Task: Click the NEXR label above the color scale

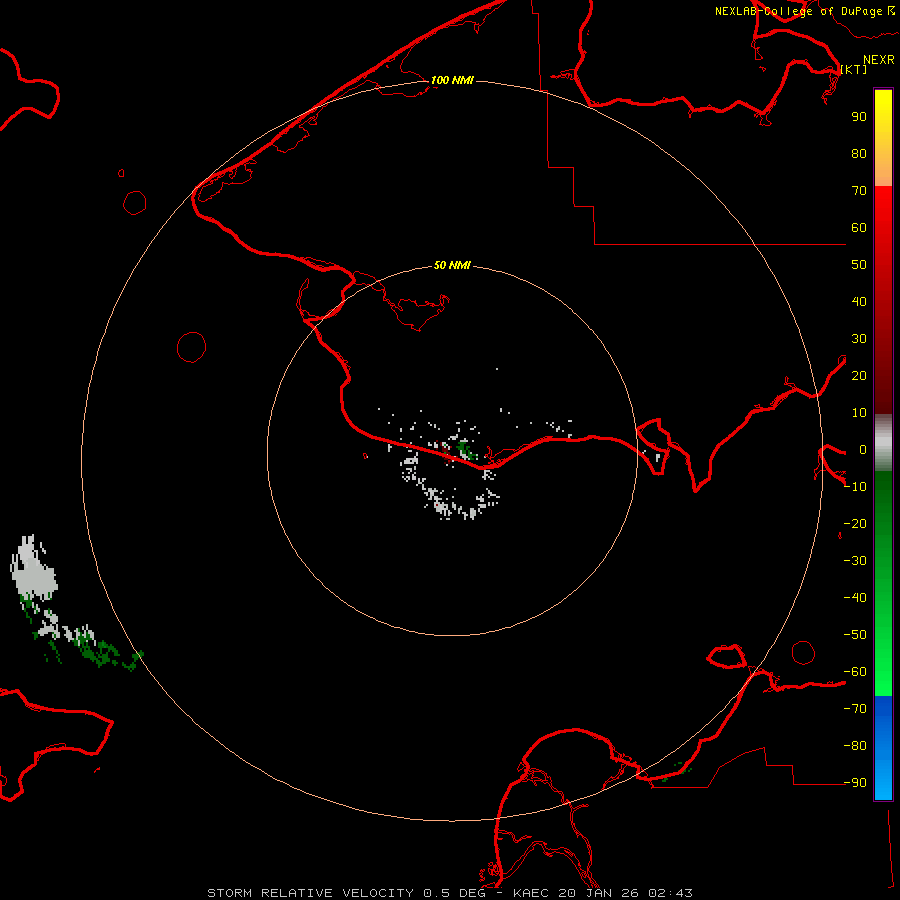Action: [x=879, y=60]
